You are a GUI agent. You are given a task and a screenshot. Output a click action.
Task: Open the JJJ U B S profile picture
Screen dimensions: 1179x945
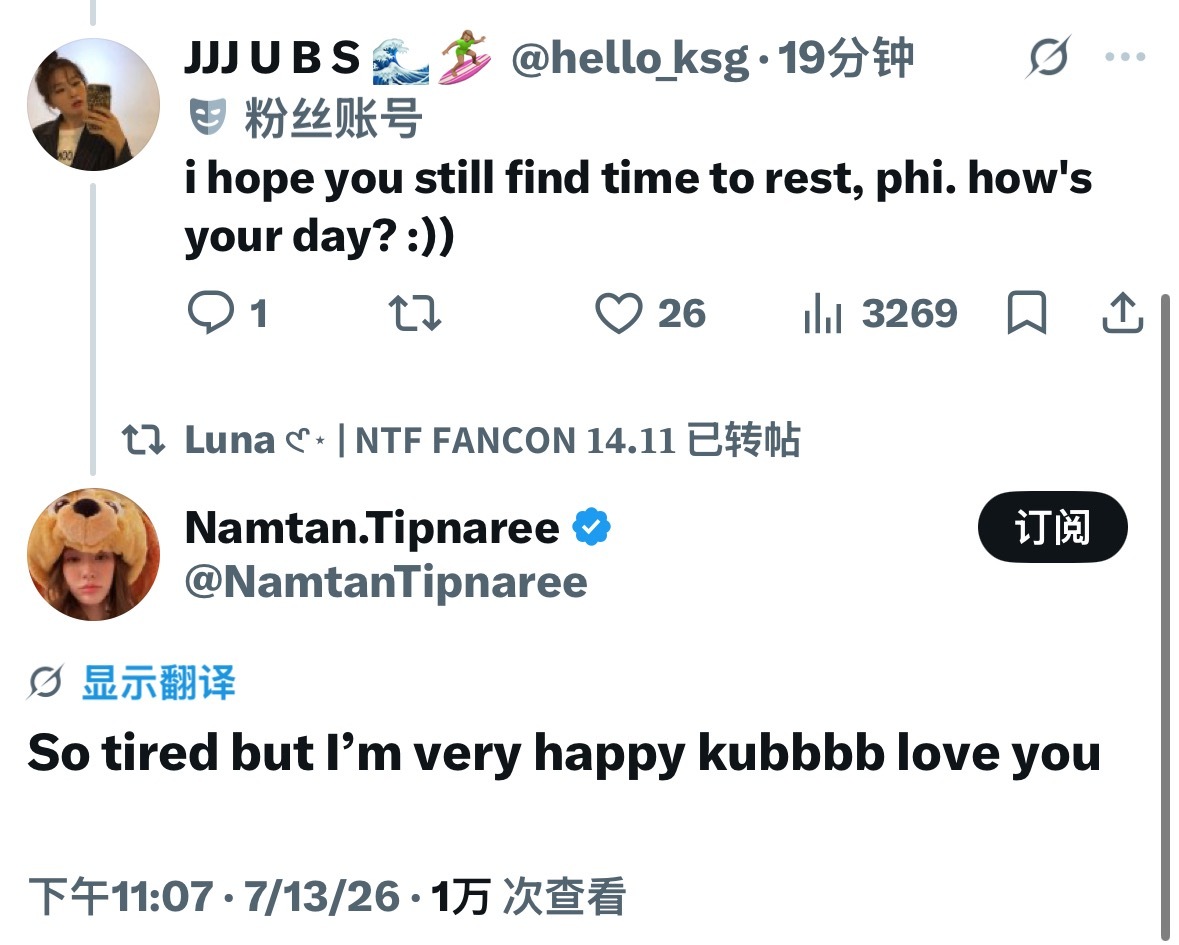(93, 104)
